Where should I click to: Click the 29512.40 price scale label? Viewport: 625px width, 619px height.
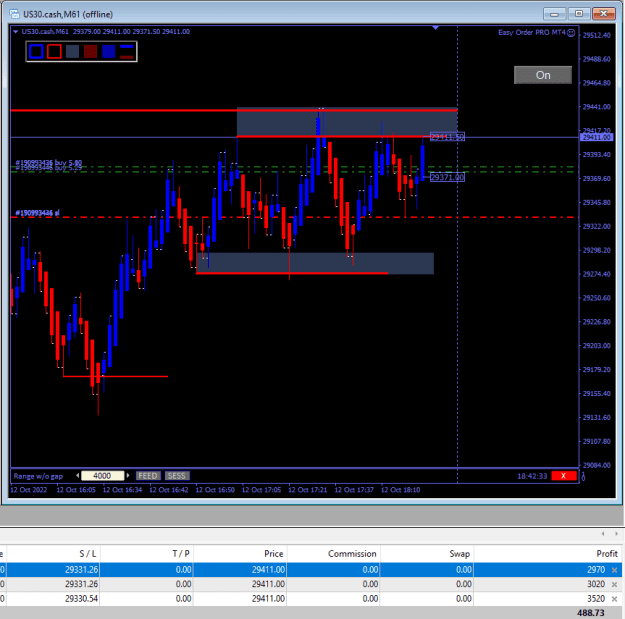tap(596, 35)
